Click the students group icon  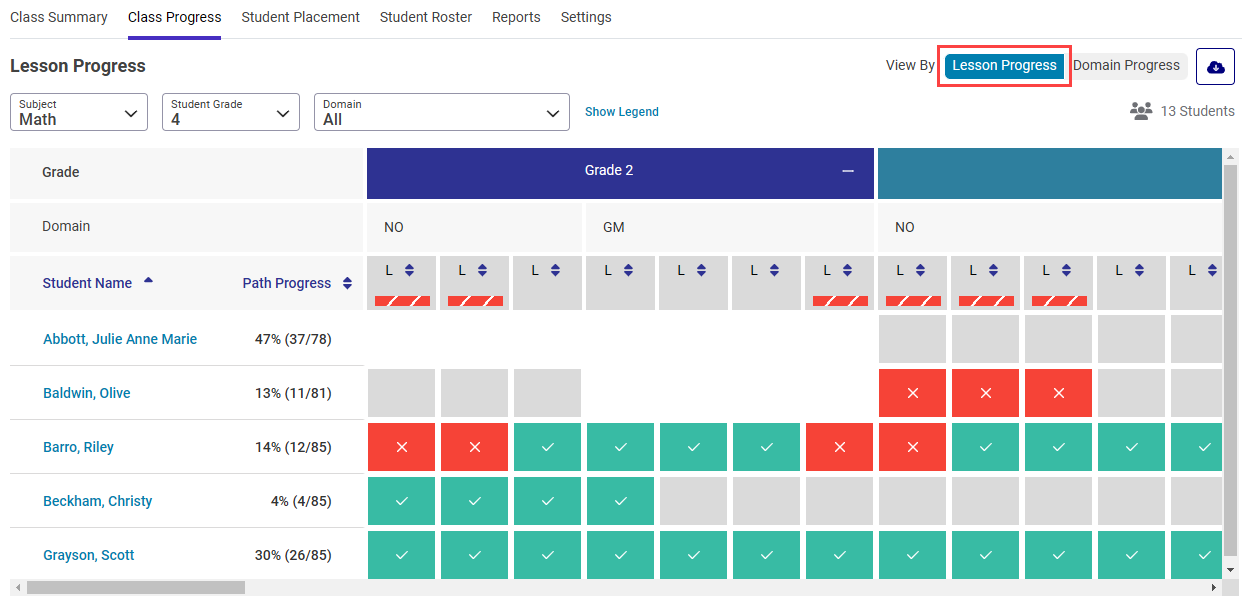(1141, 111)
